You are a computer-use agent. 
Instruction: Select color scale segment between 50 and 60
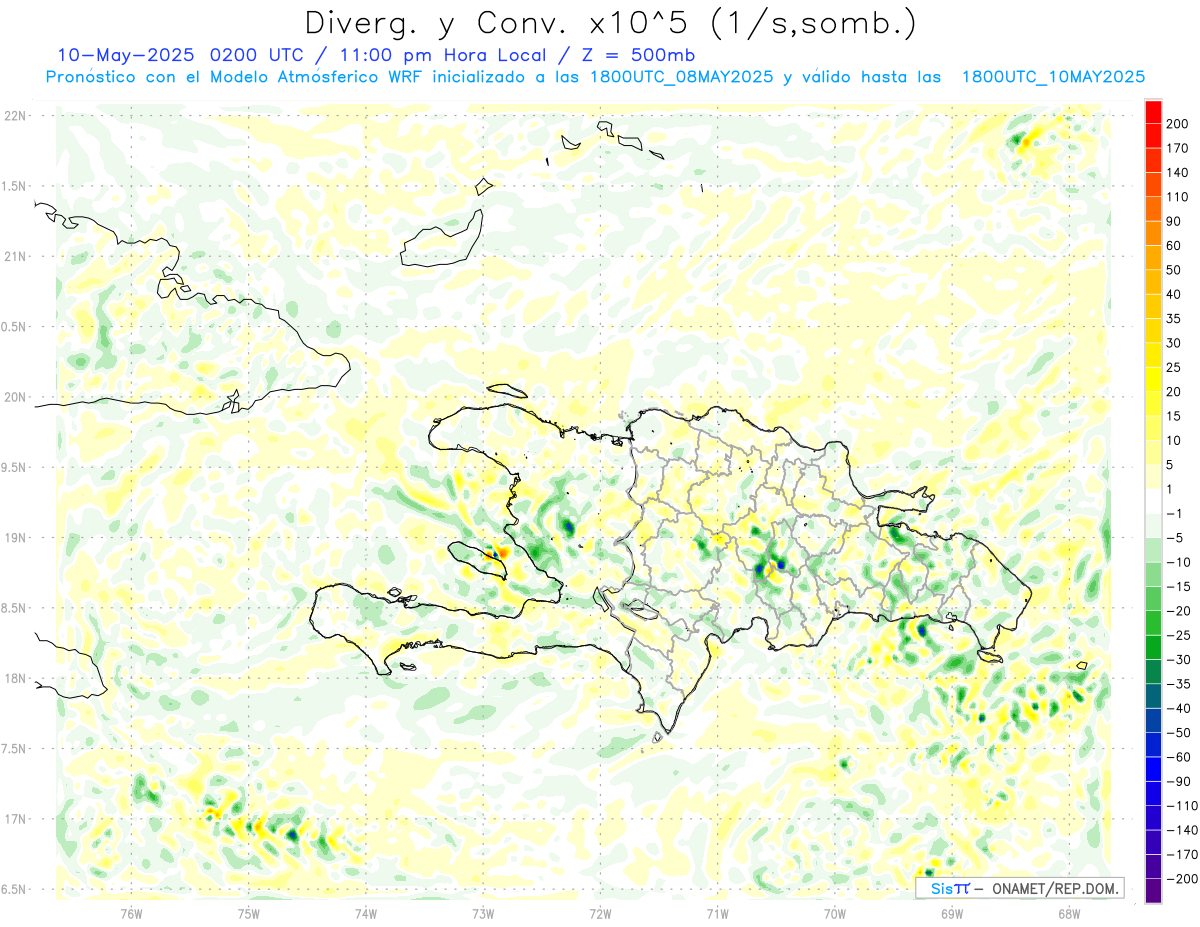click(x=1153, y=258)
